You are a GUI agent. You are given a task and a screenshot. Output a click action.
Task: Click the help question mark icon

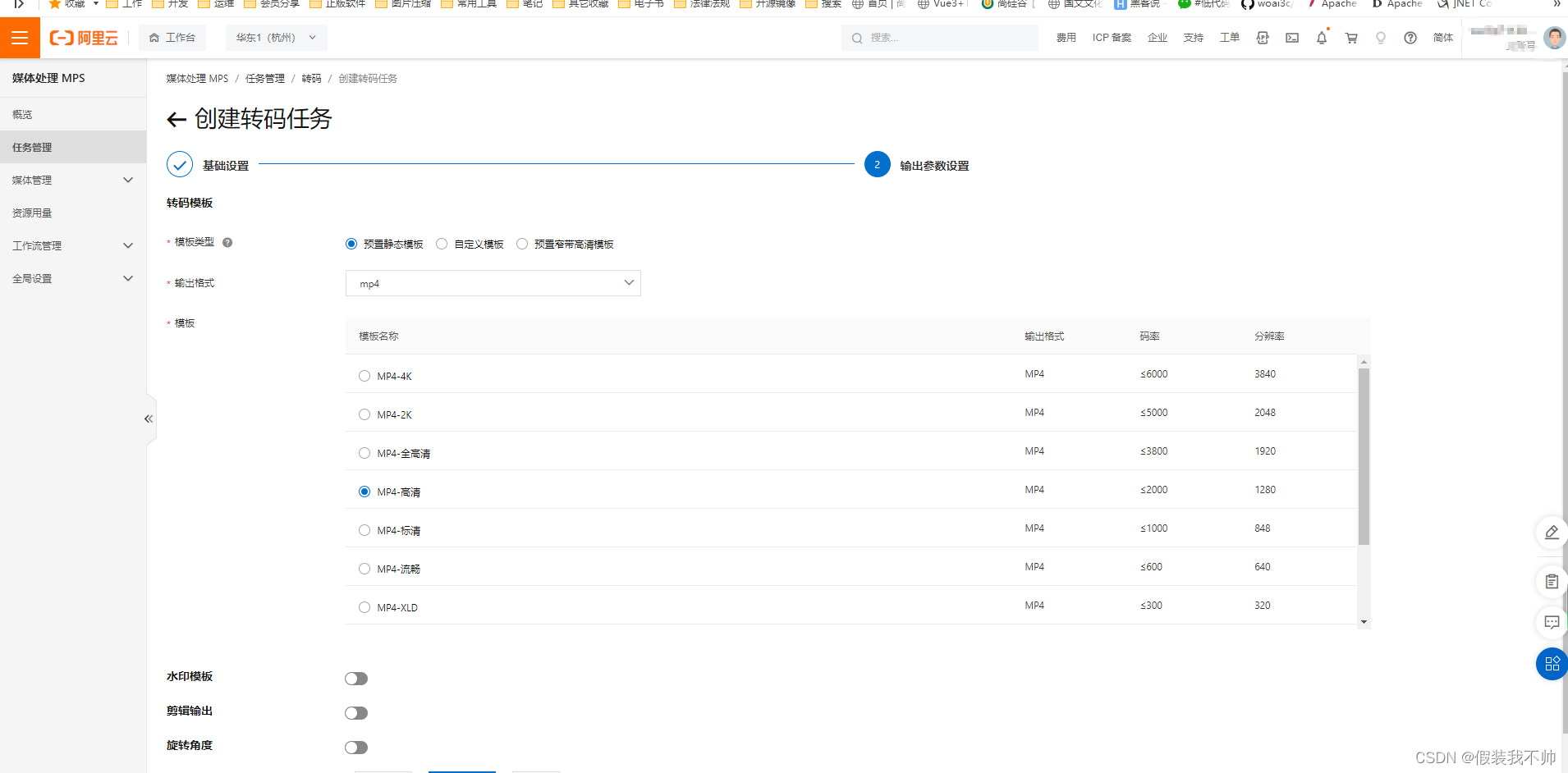coord(1410,38)
